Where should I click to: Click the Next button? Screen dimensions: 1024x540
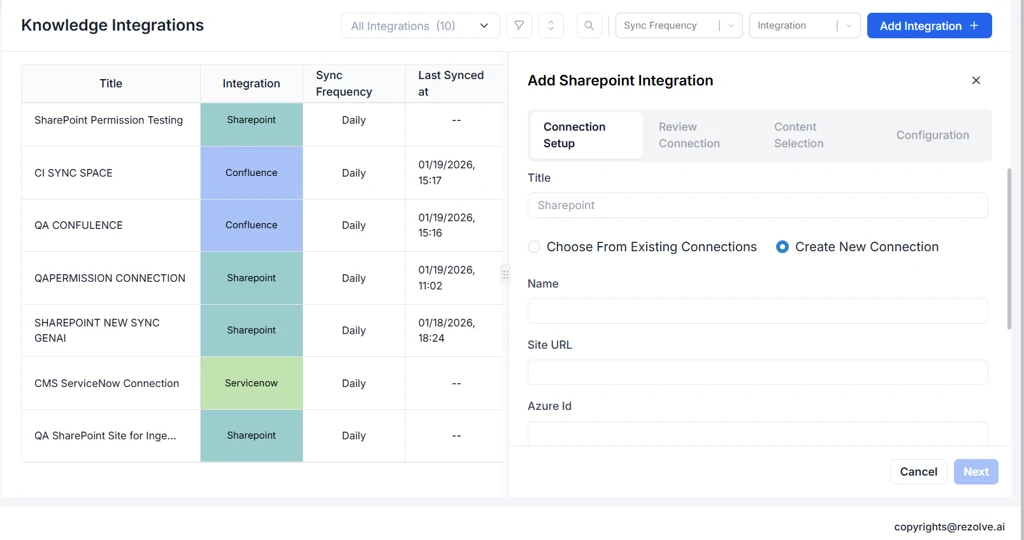click(976, 472)
